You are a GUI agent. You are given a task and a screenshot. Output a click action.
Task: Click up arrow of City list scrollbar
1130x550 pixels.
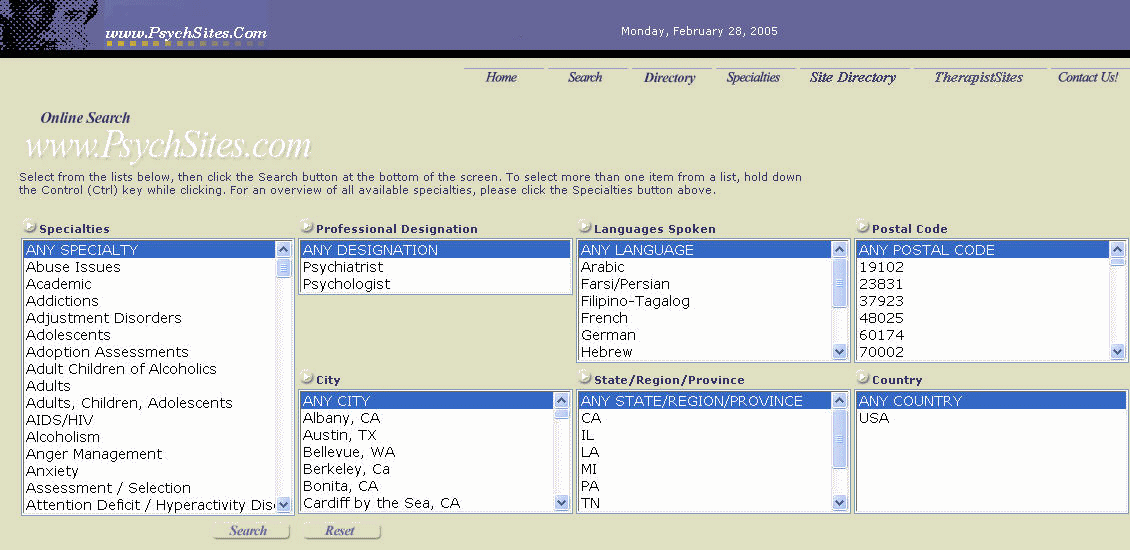(561, 401)
